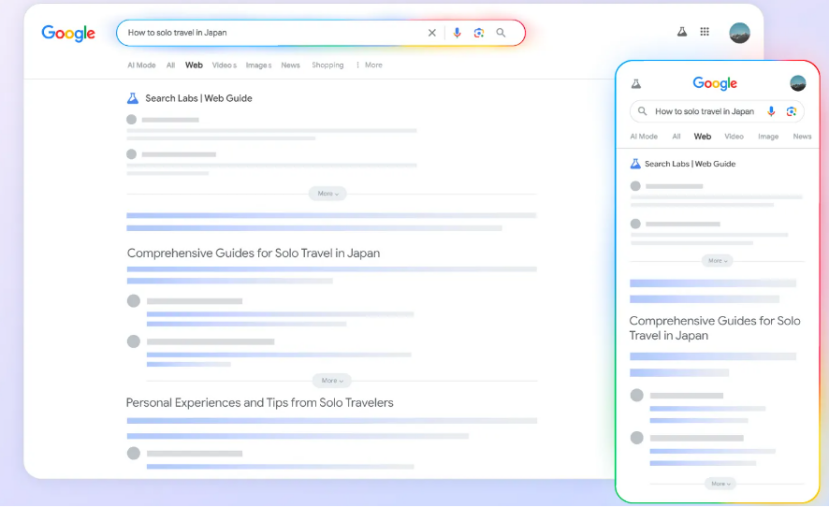Open the Images tab on desktop
The width and height of the screenshot is (830, 508).
click(x=258, y=65)
